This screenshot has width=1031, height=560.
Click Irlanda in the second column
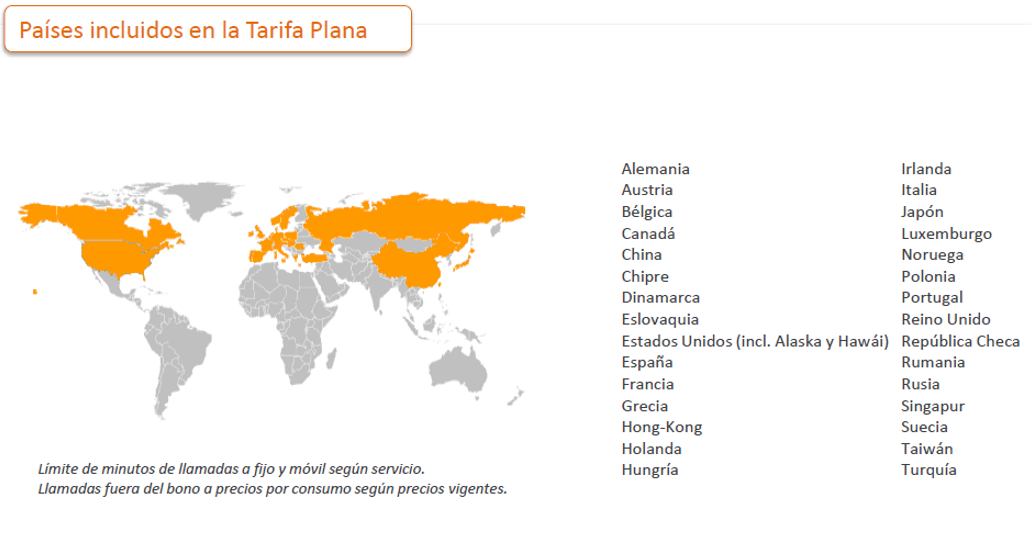[x=926, y=169]
